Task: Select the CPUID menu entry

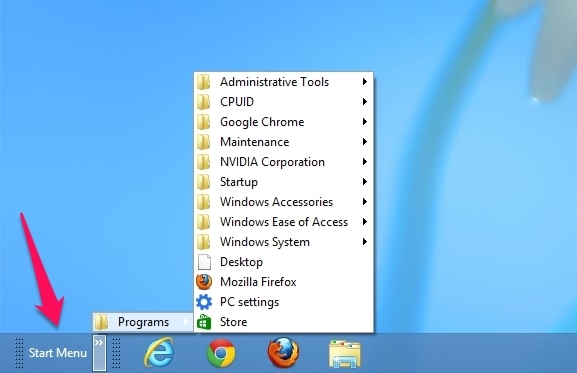Action: pyautogui.click(x=284, y=102)
